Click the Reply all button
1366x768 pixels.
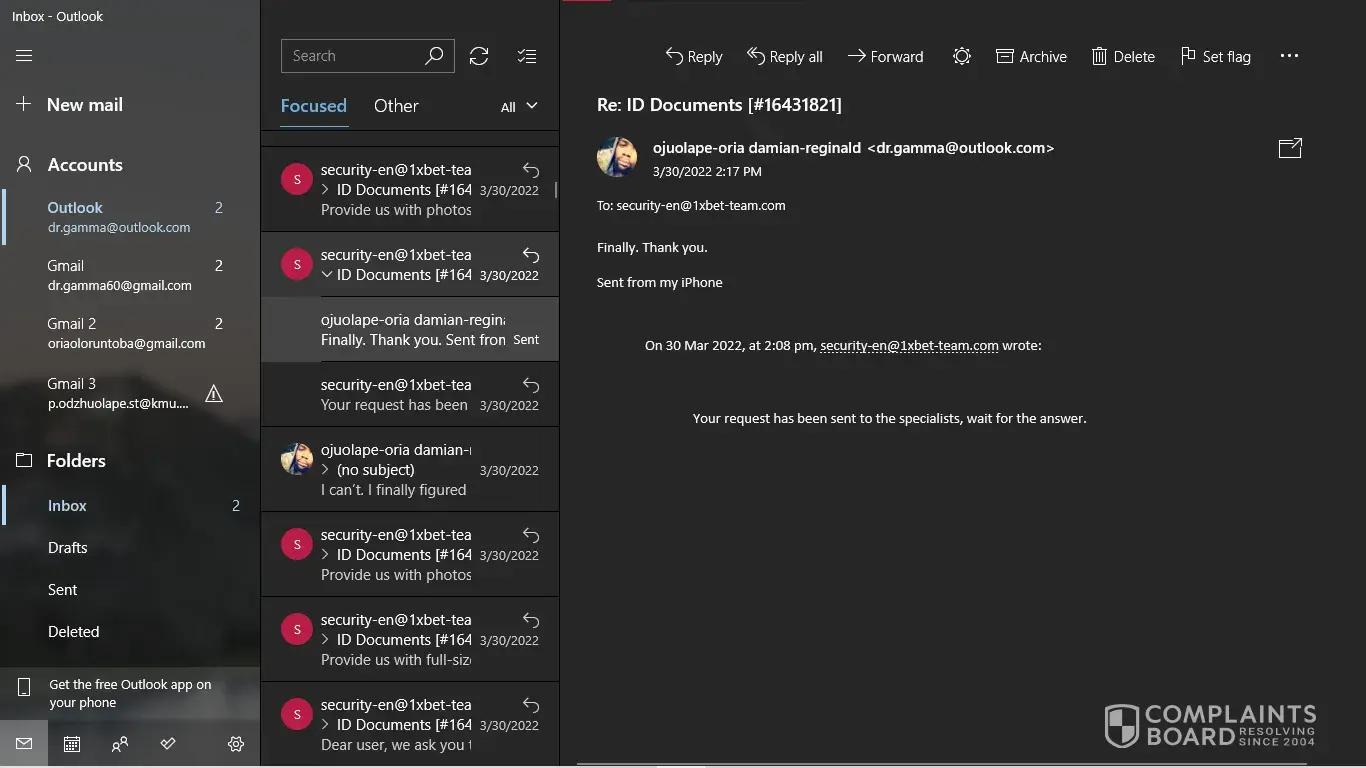[785, 57]
